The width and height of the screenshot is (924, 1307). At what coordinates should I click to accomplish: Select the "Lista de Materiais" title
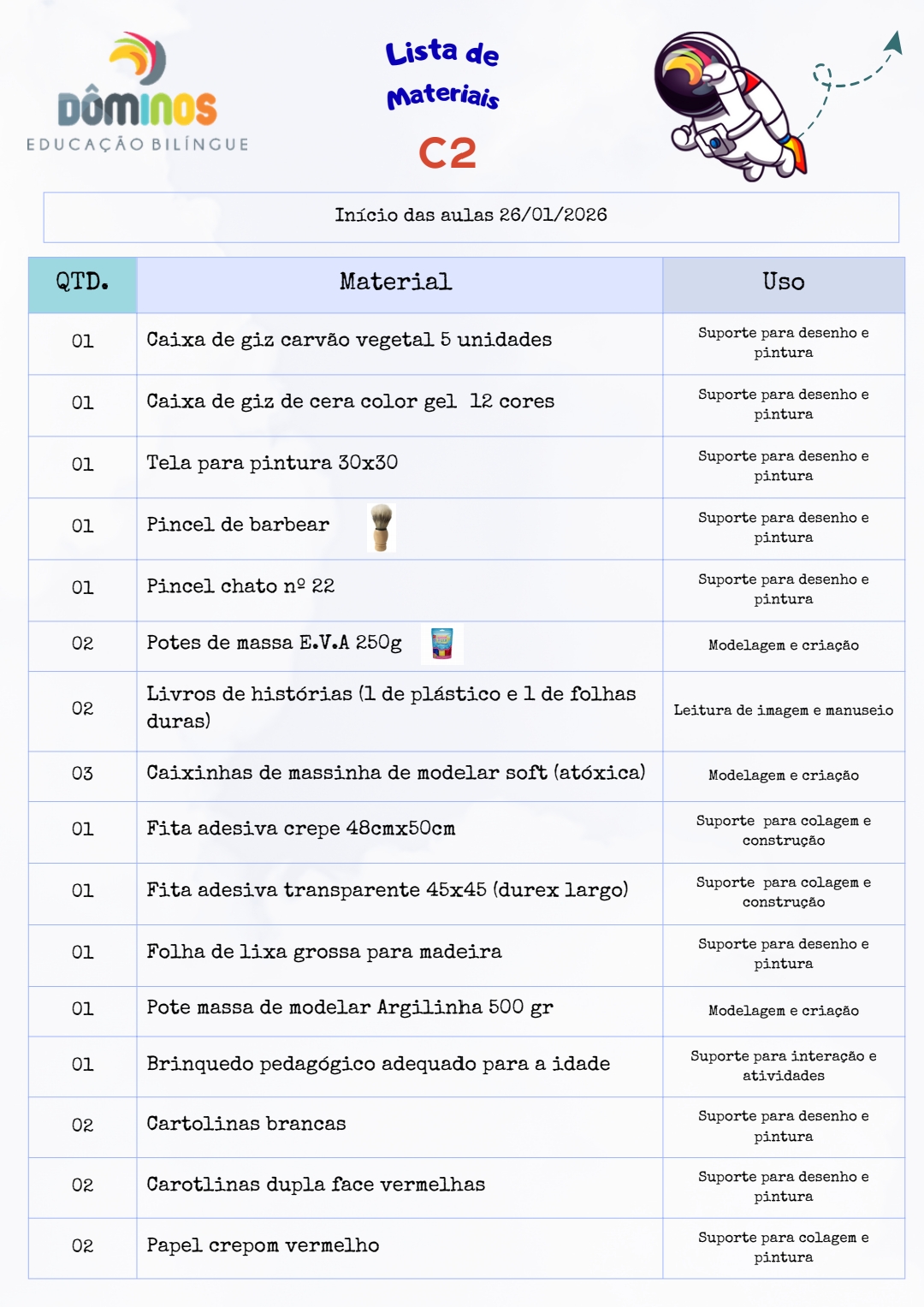click(442, 74)
